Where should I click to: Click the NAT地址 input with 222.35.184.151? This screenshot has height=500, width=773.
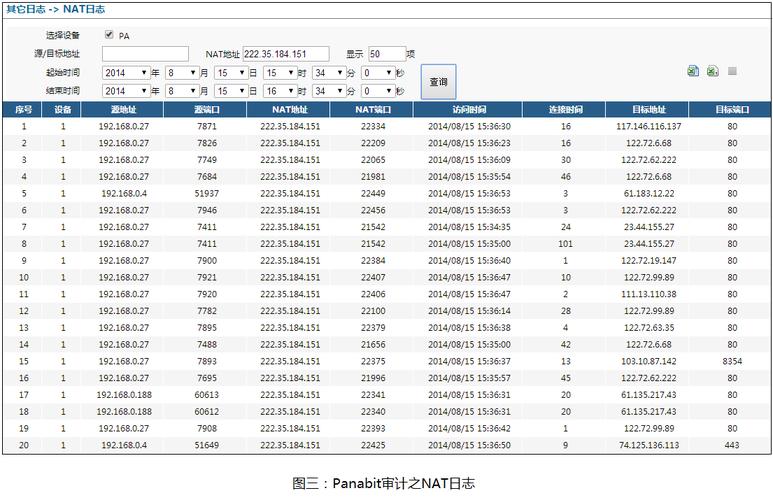pyautogui.click(x=286, y=54)
